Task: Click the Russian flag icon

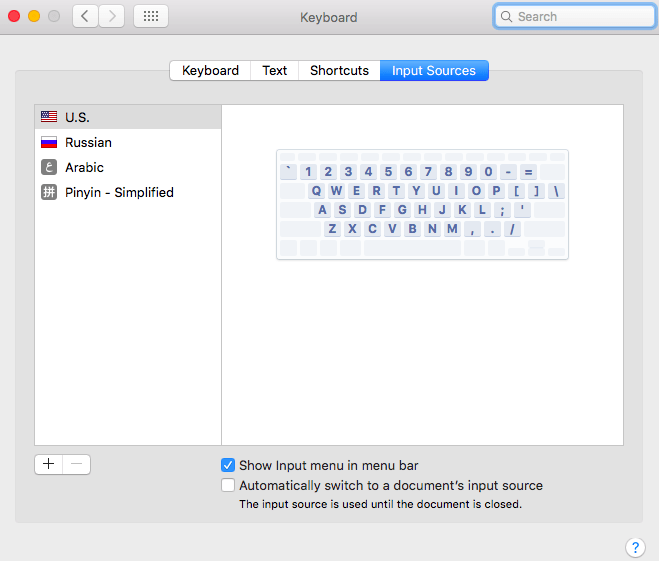Action: pos(48,142)
